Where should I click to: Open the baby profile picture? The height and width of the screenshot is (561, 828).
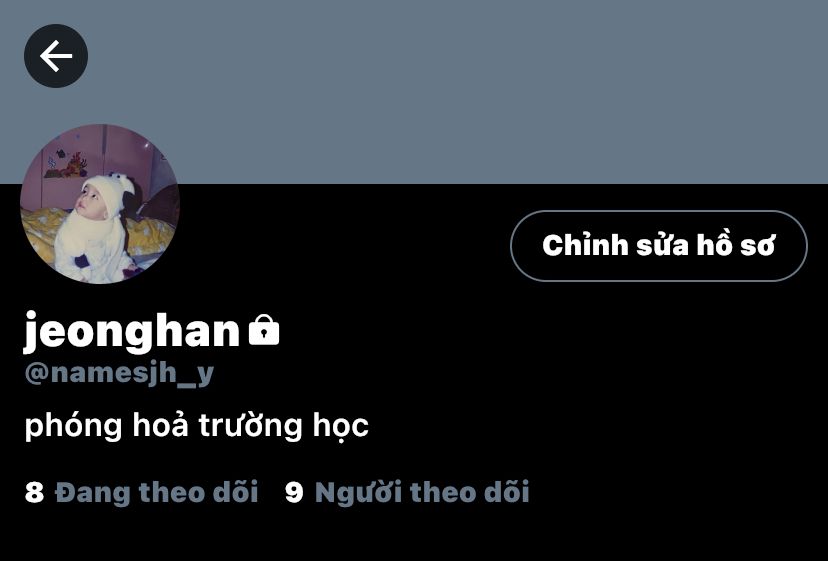click(x=100, y=204)
